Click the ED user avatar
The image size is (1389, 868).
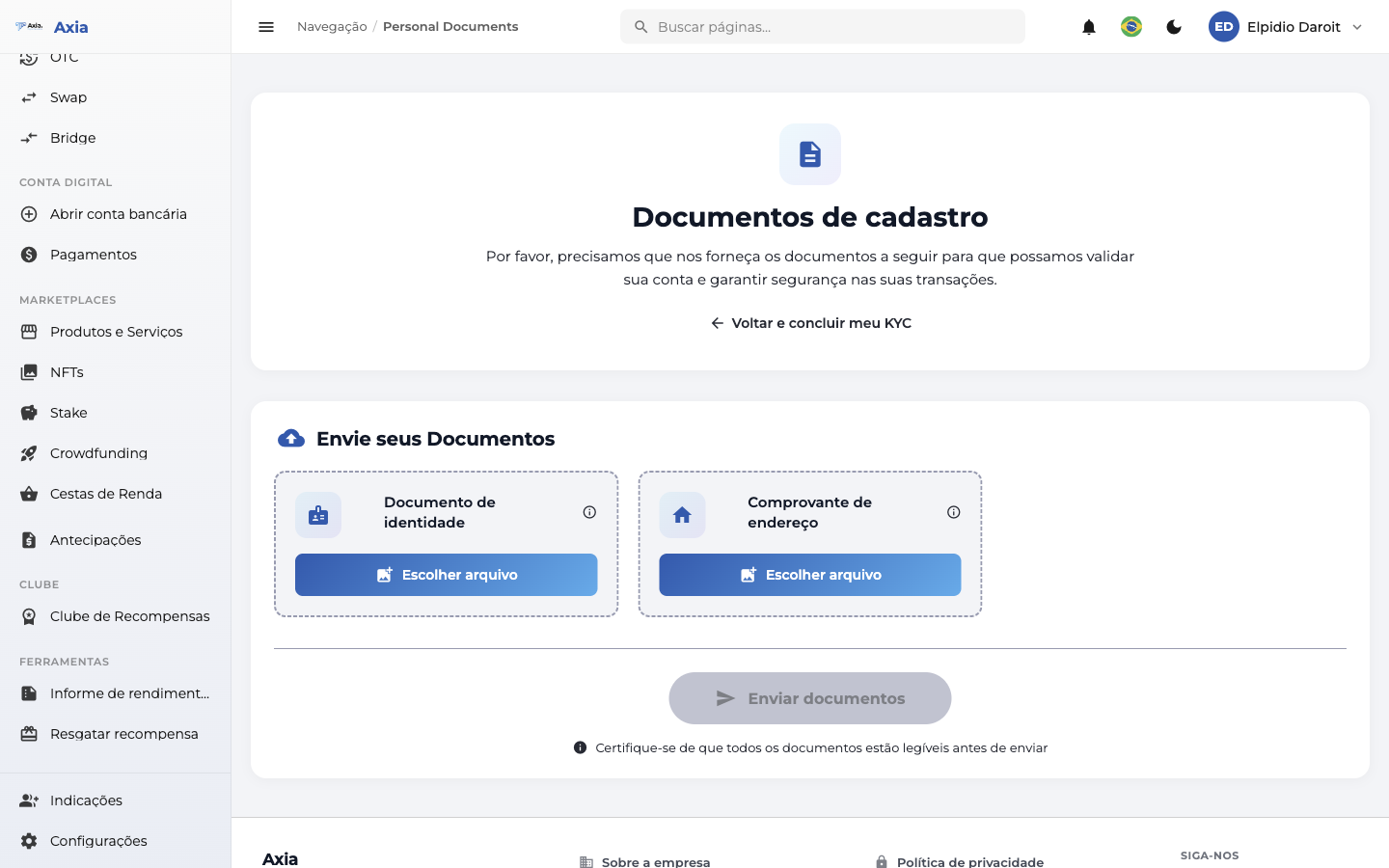[x=1224, y=27]
